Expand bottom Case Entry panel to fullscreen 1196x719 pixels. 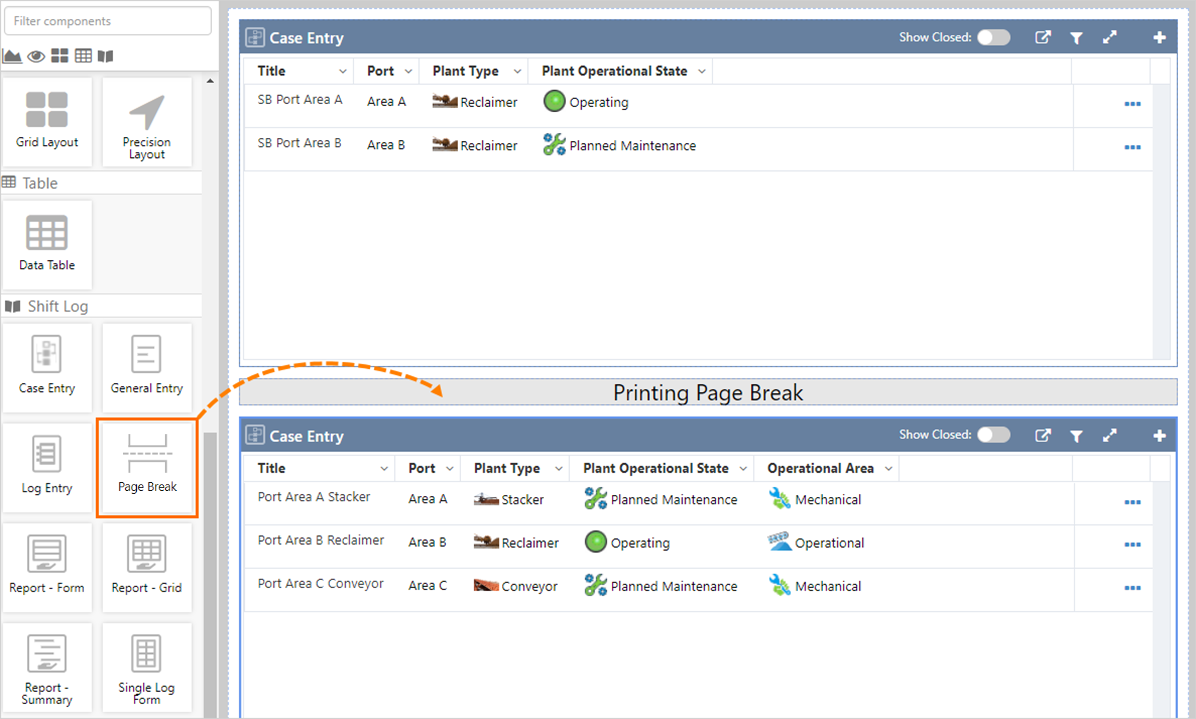click(x=1109, y=436)
